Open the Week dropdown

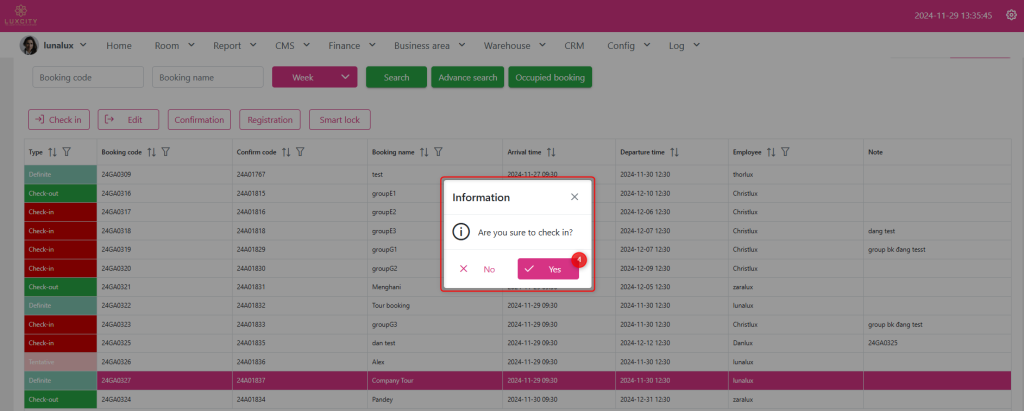tap(314, 77)
